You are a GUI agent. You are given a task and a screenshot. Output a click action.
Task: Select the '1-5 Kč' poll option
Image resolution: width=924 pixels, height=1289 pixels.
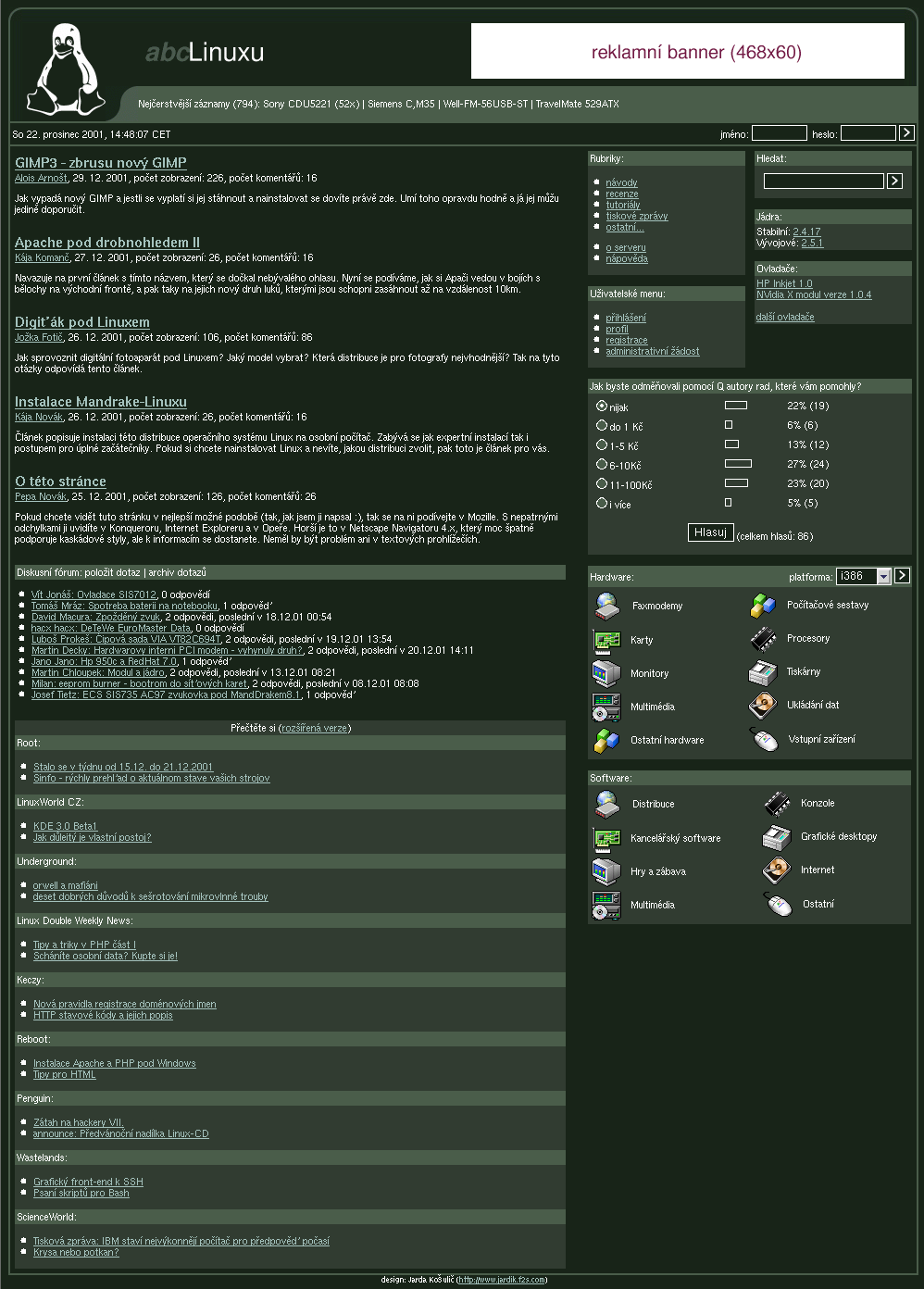click(602, 444)
